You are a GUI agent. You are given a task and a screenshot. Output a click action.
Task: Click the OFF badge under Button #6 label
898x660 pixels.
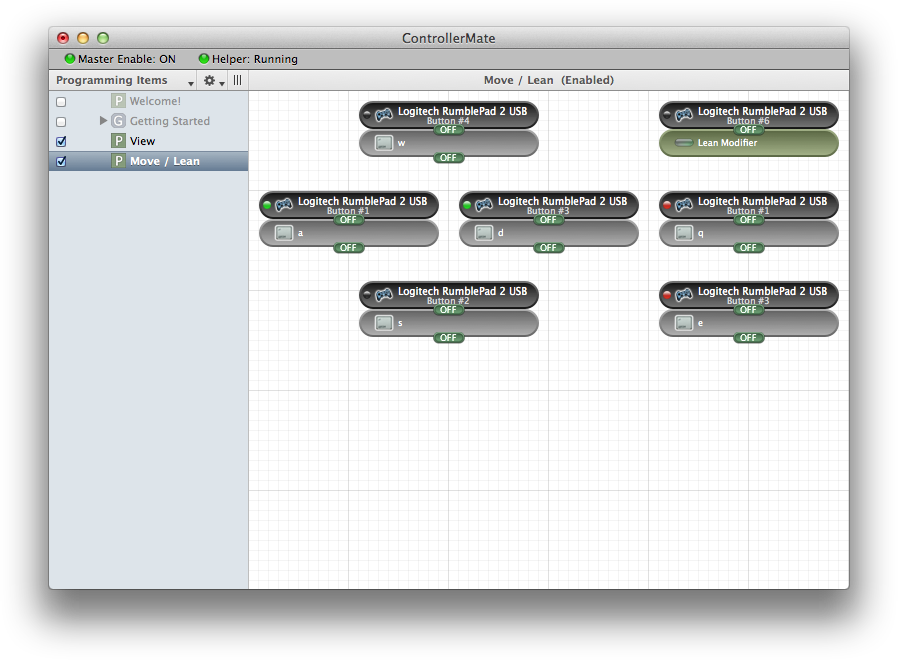coord(748,129)
